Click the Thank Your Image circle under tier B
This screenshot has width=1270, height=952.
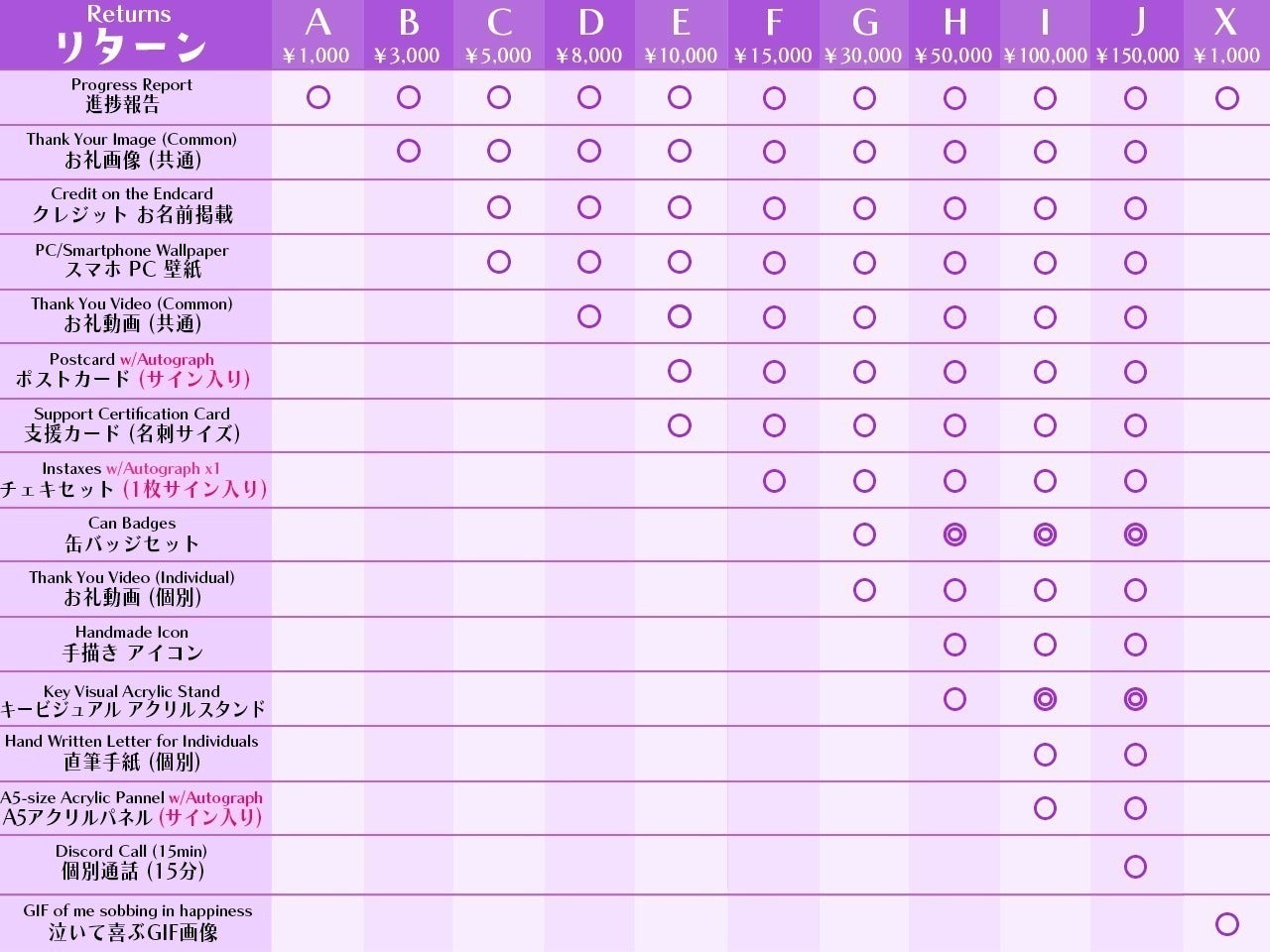[408, 152]
